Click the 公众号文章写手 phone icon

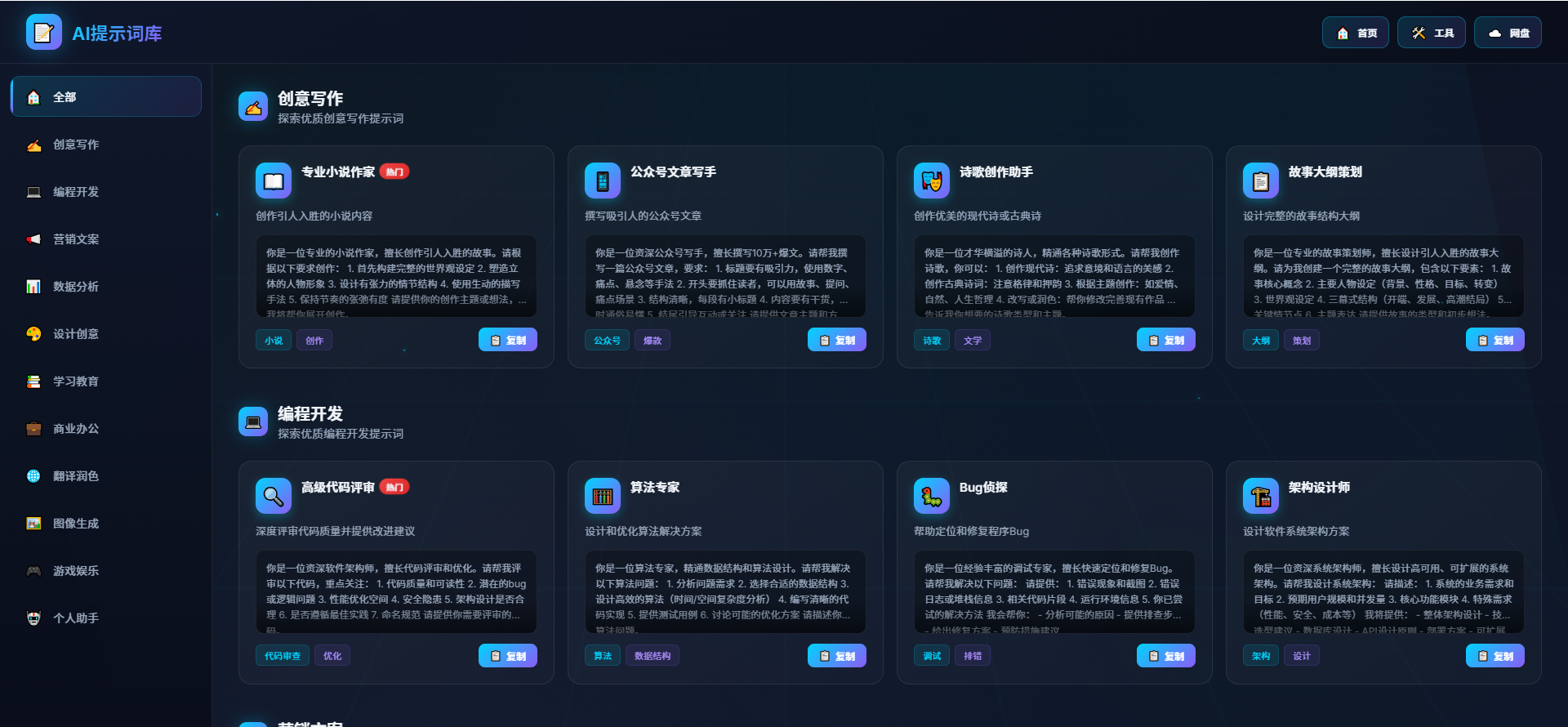coord(603,181)
